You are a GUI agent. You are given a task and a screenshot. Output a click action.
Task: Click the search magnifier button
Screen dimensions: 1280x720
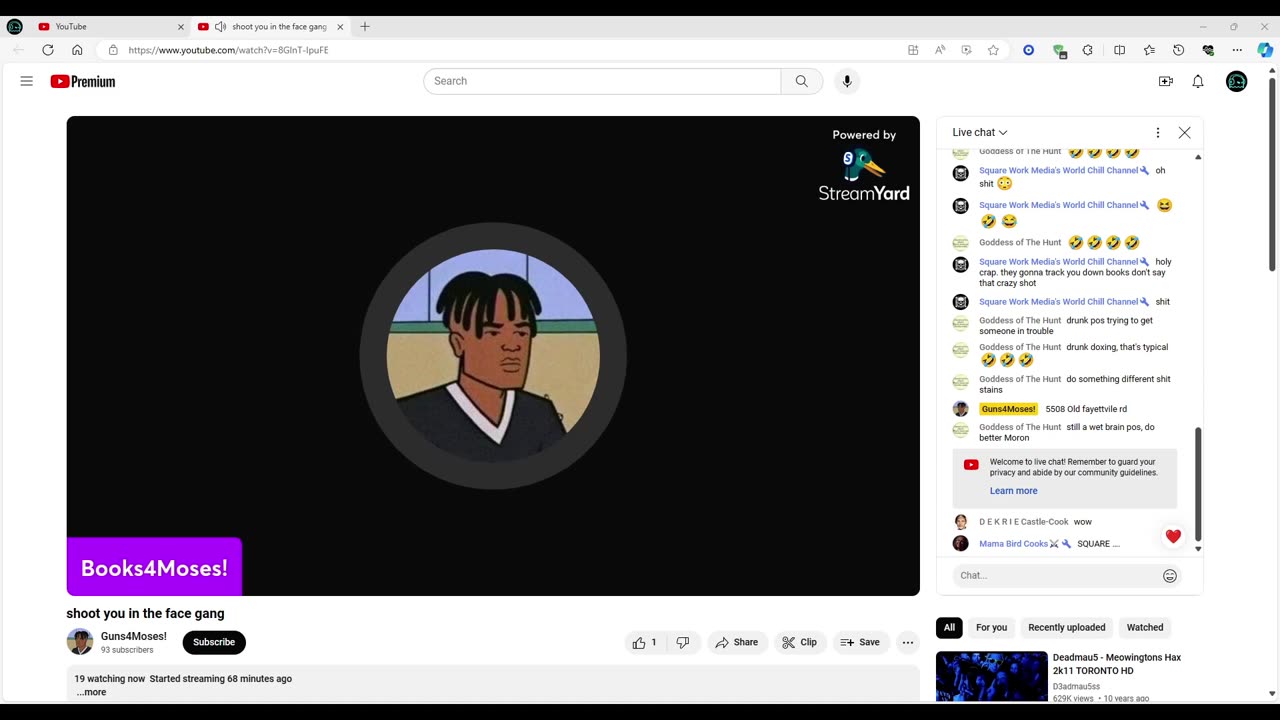pos(802,81)
